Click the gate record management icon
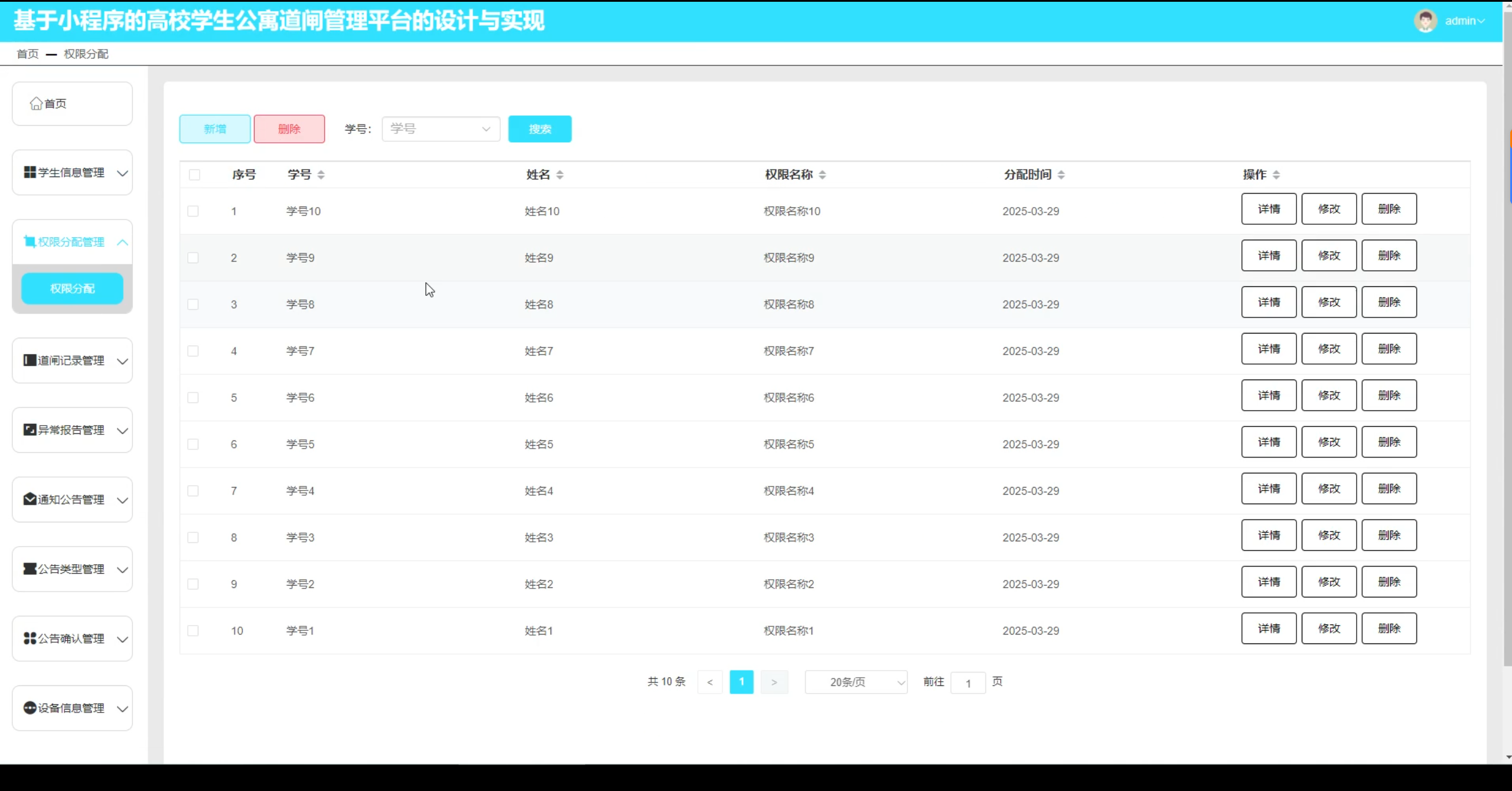The width and height of the screenshot is (1512, 791). click(30, 360)
